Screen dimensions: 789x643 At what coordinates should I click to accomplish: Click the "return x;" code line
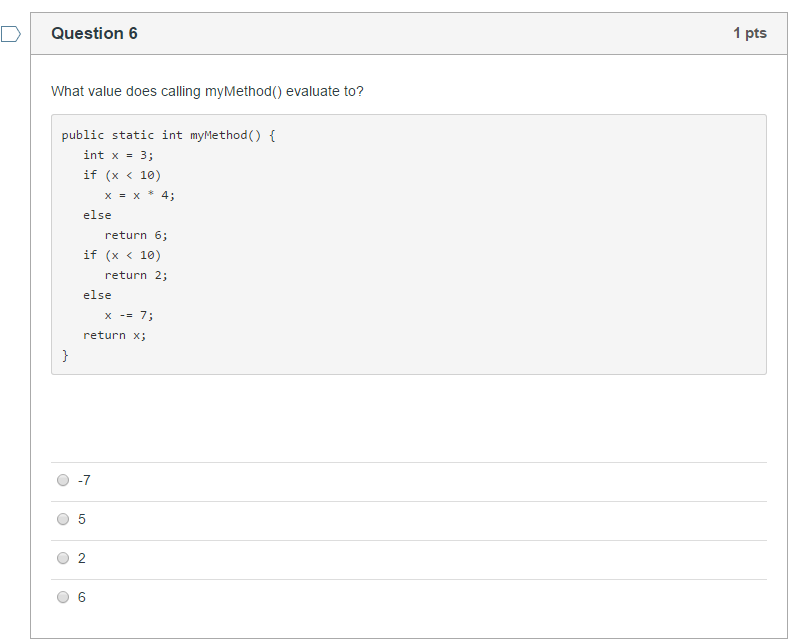coord(114,335)
